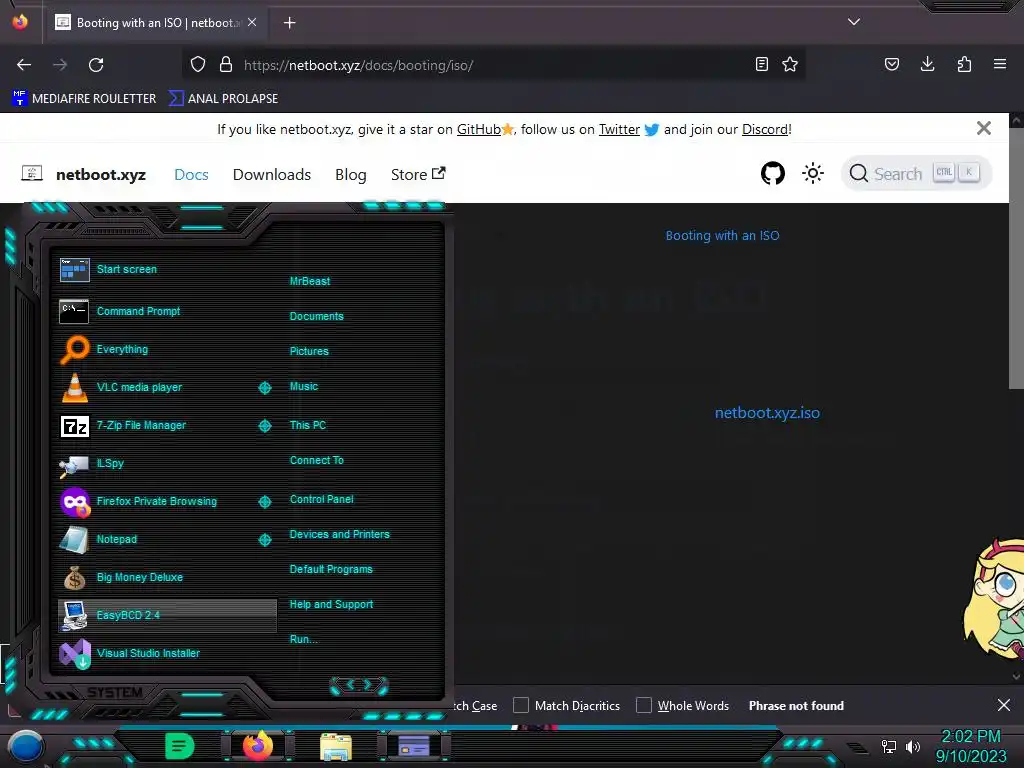This screenshot has width=1024, height=768.
Task: Open Start screen in start menu
Action: 167,269
